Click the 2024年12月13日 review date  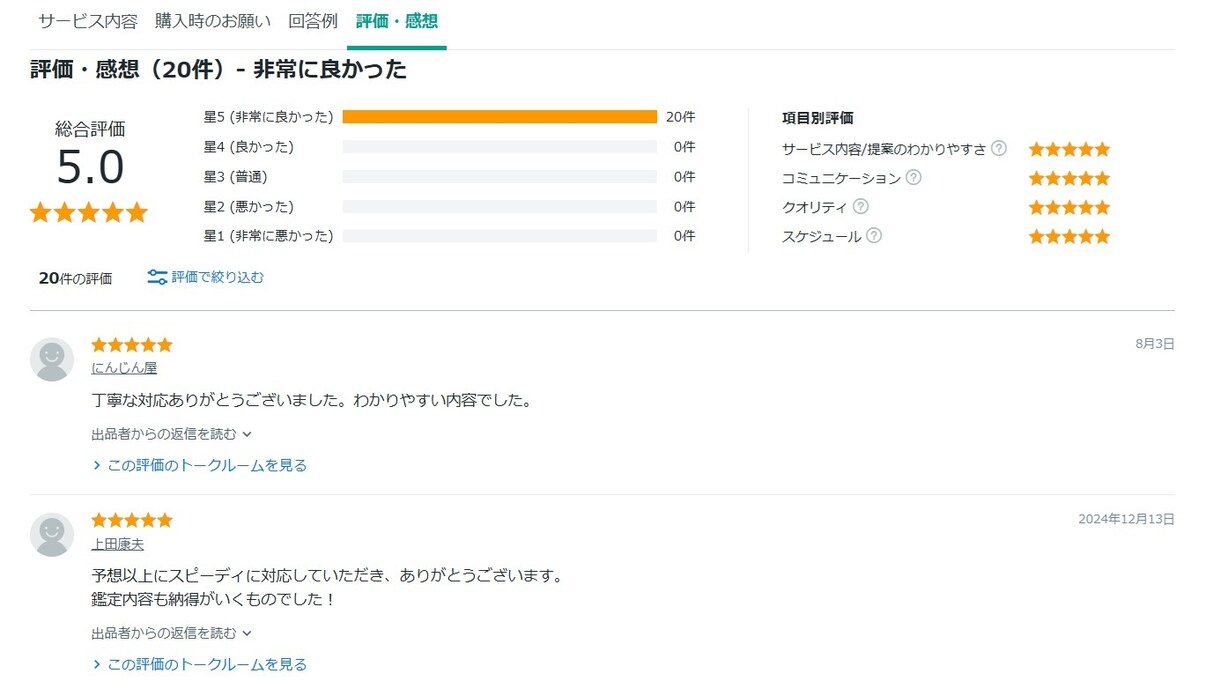(x=1126, y=519)
